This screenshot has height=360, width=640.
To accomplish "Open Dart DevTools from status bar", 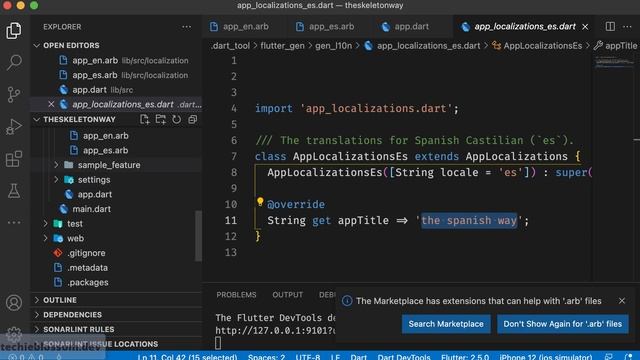I will coord(404,357).
